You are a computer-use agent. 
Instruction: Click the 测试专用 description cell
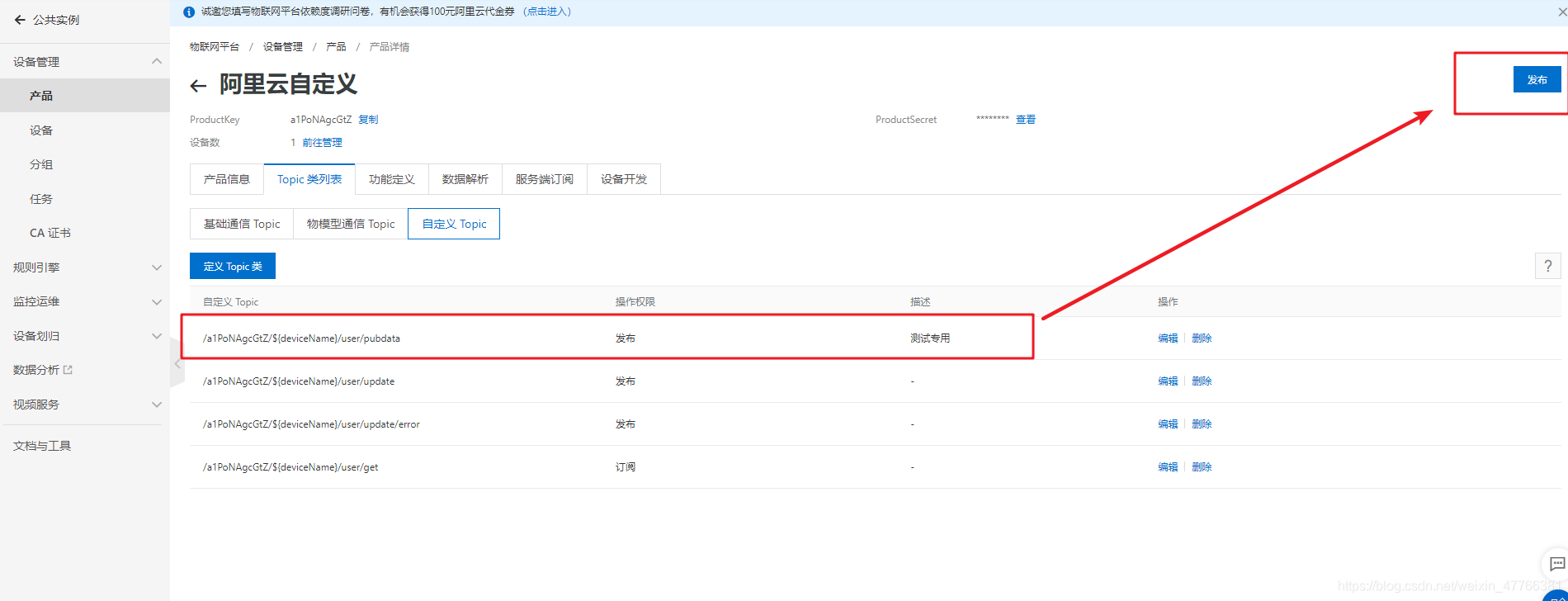click(x=930, y=338)
